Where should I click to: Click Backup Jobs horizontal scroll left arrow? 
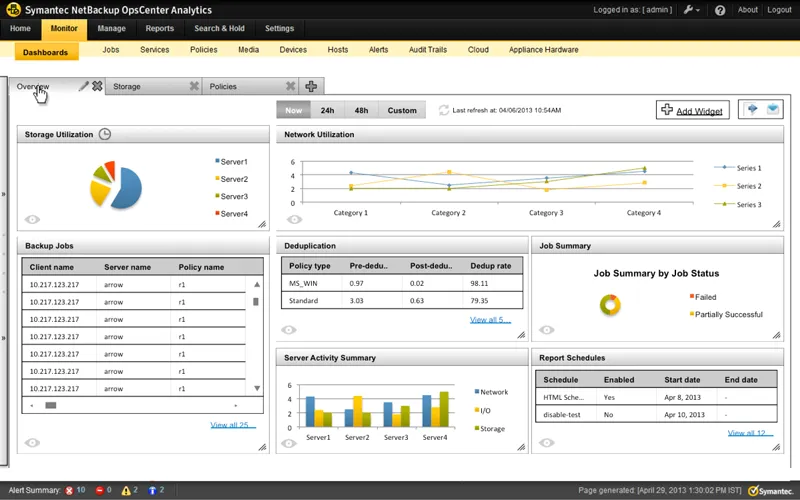32,405
